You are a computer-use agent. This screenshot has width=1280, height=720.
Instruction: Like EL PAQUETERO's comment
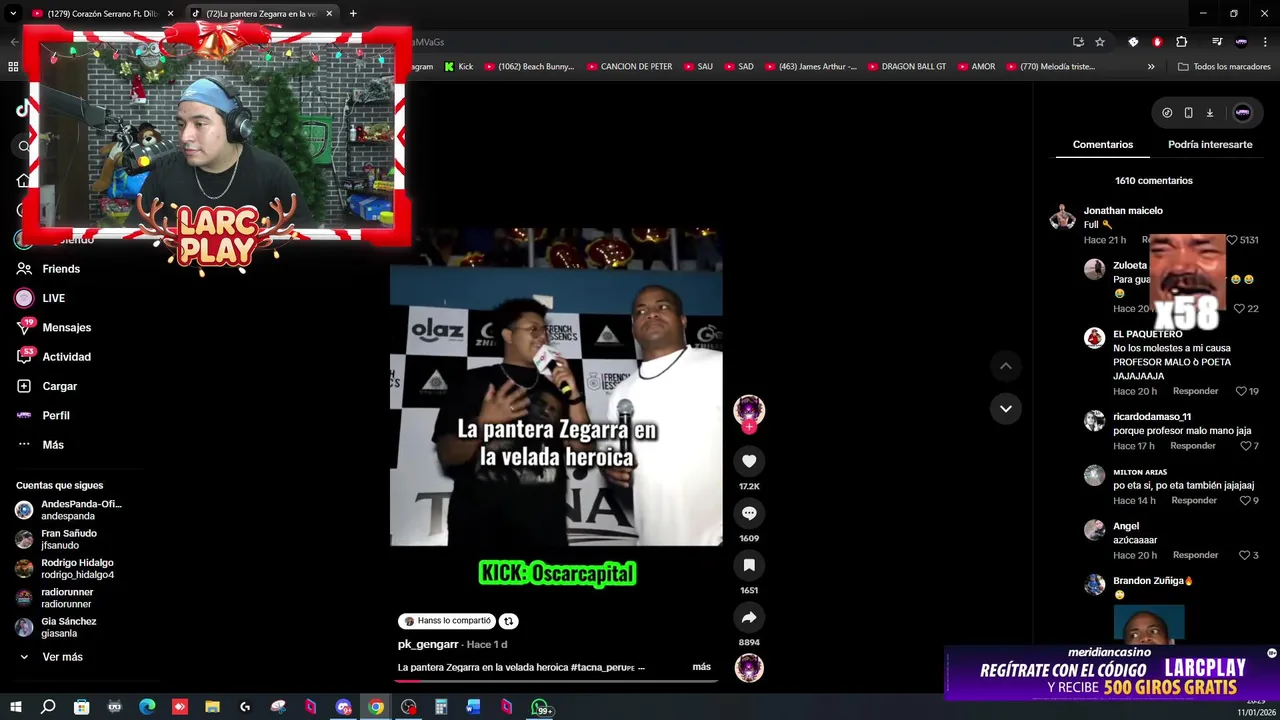tap(1241, 391)
